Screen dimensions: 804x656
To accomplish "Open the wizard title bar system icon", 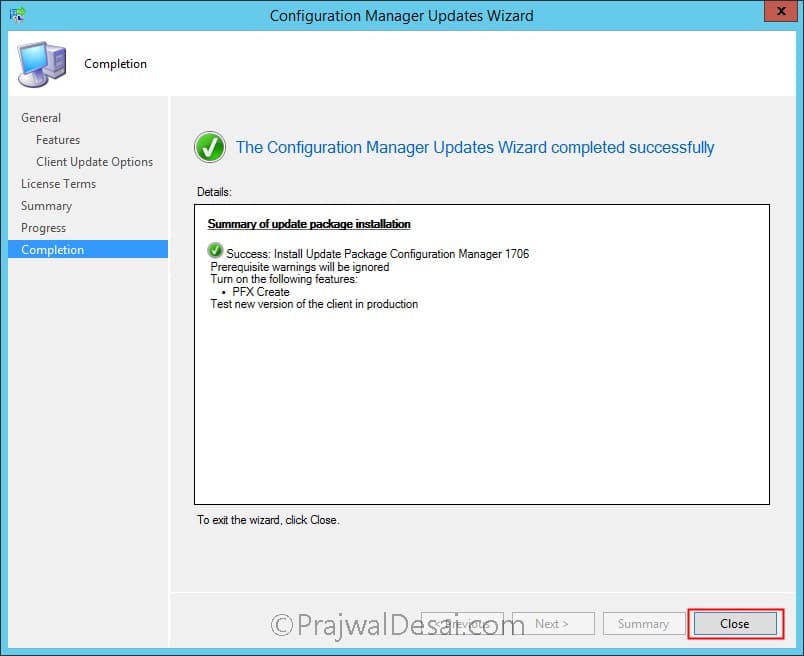I will 17,14.
